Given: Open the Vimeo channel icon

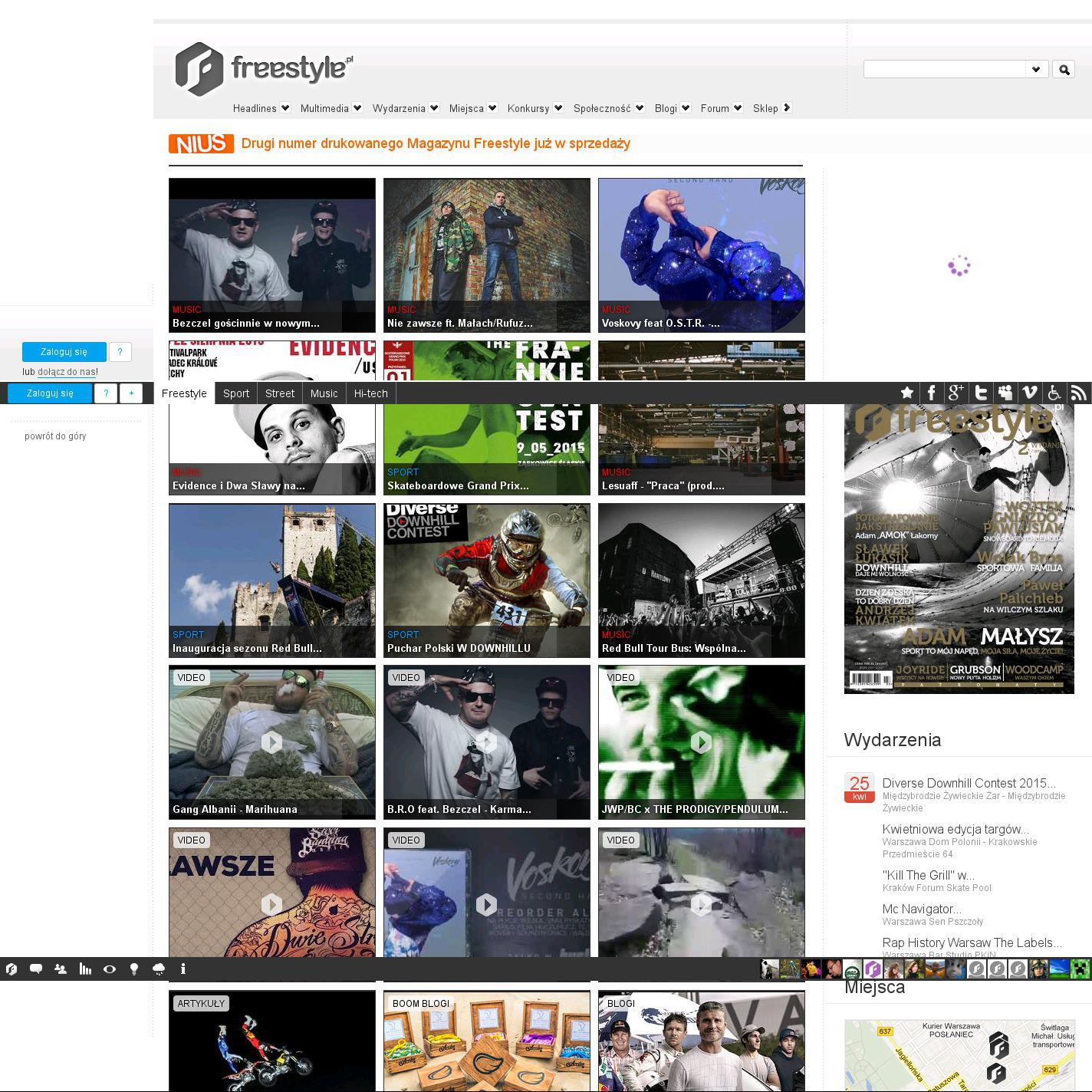Looking at the screenshot, I should 1029,393.
